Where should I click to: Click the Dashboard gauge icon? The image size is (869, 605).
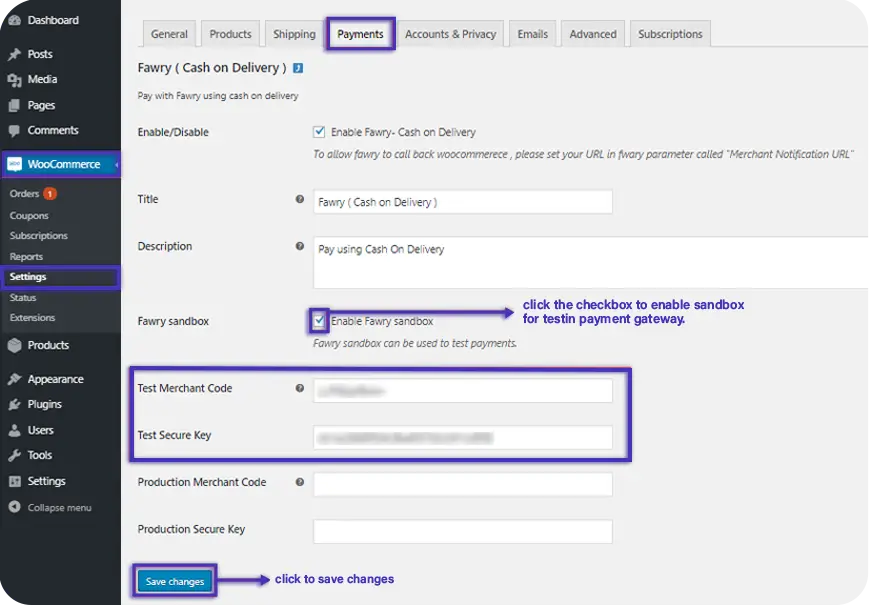(15, 20)
